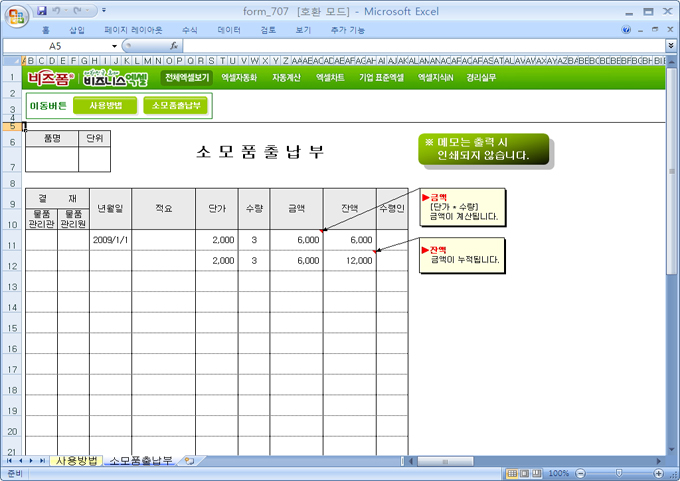The height and width of the screenshot is (481, 680).
Task: Select row header 12
Action: click(12, 261)
